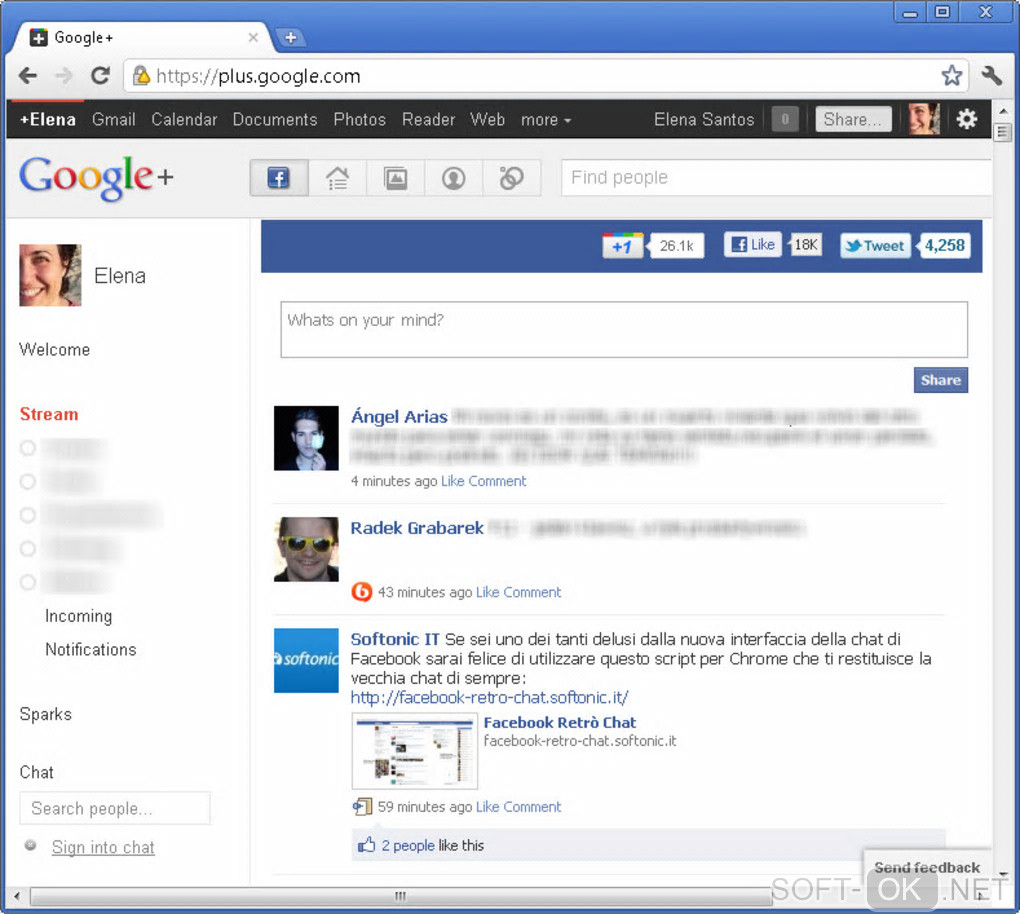This screenshot has height=914, width=1020.
Task: Click the +1 button
Action: 623,246
